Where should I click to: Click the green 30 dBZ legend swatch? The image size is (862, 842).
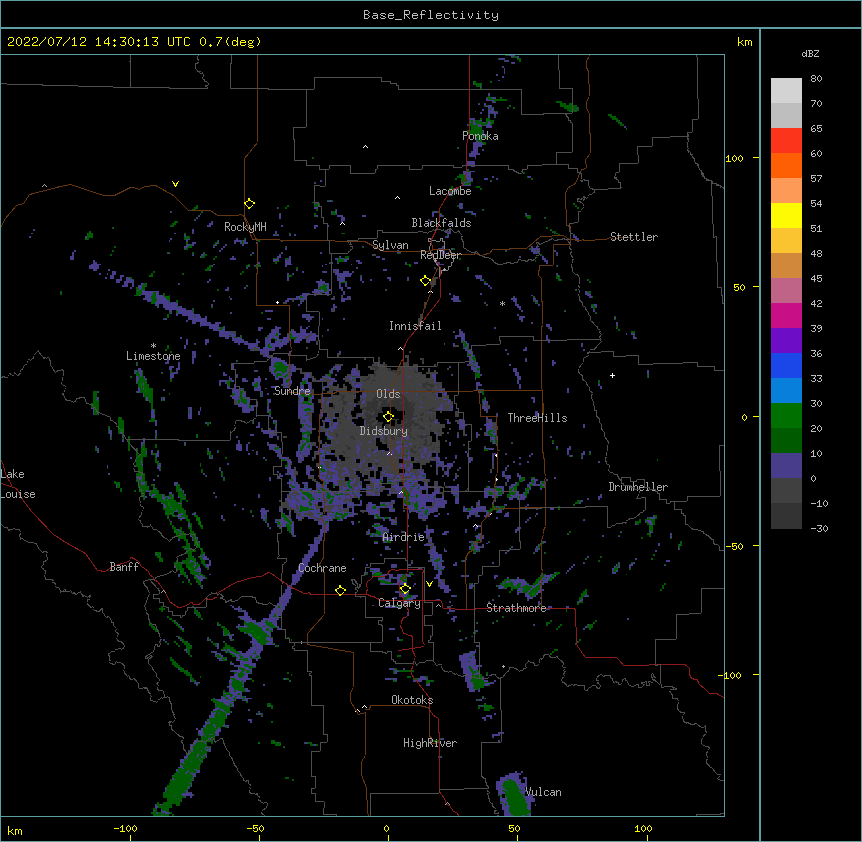pos(786,416)
